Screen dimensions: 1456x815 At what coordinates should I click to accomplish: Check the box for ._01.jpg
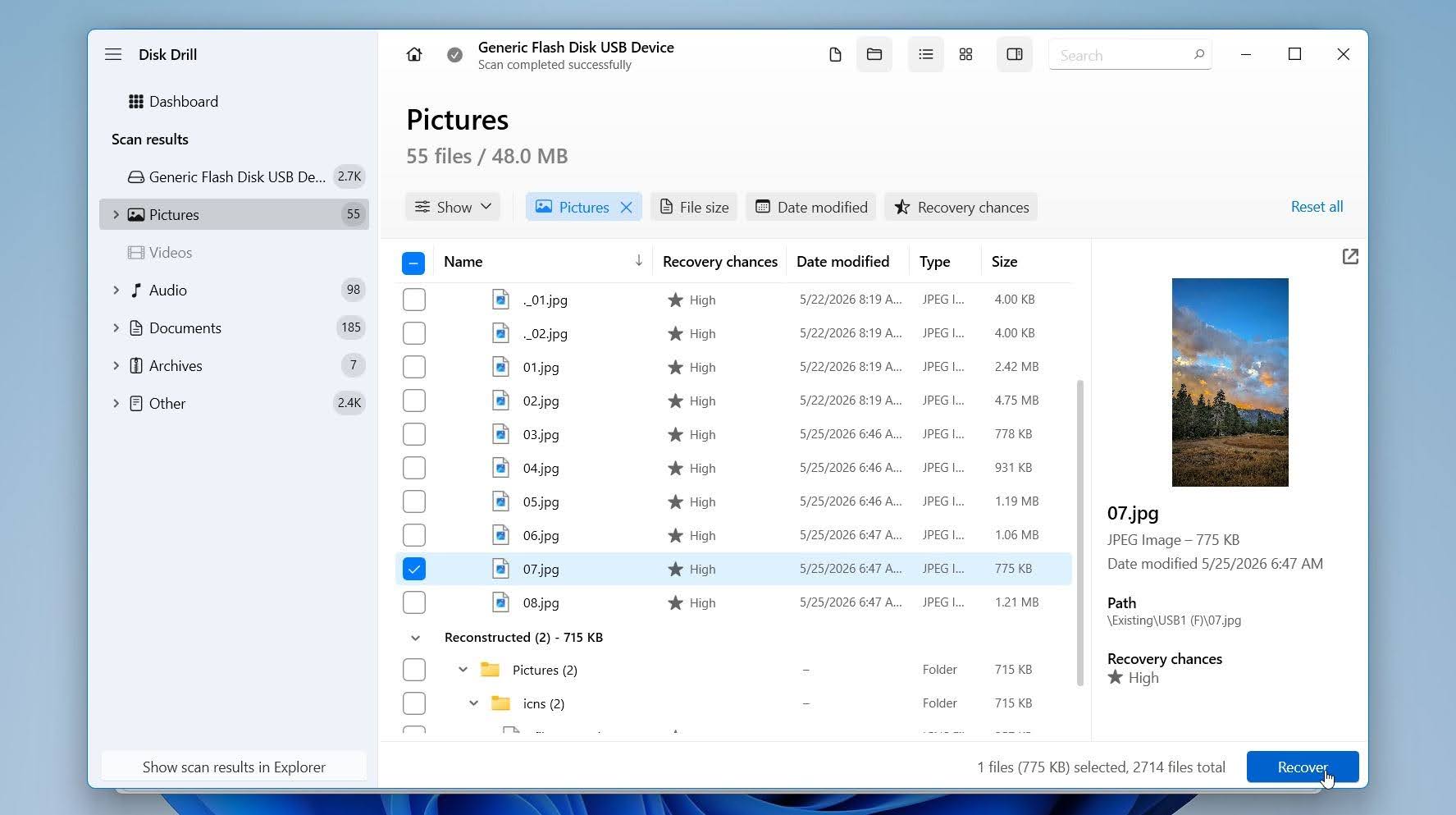414,300
